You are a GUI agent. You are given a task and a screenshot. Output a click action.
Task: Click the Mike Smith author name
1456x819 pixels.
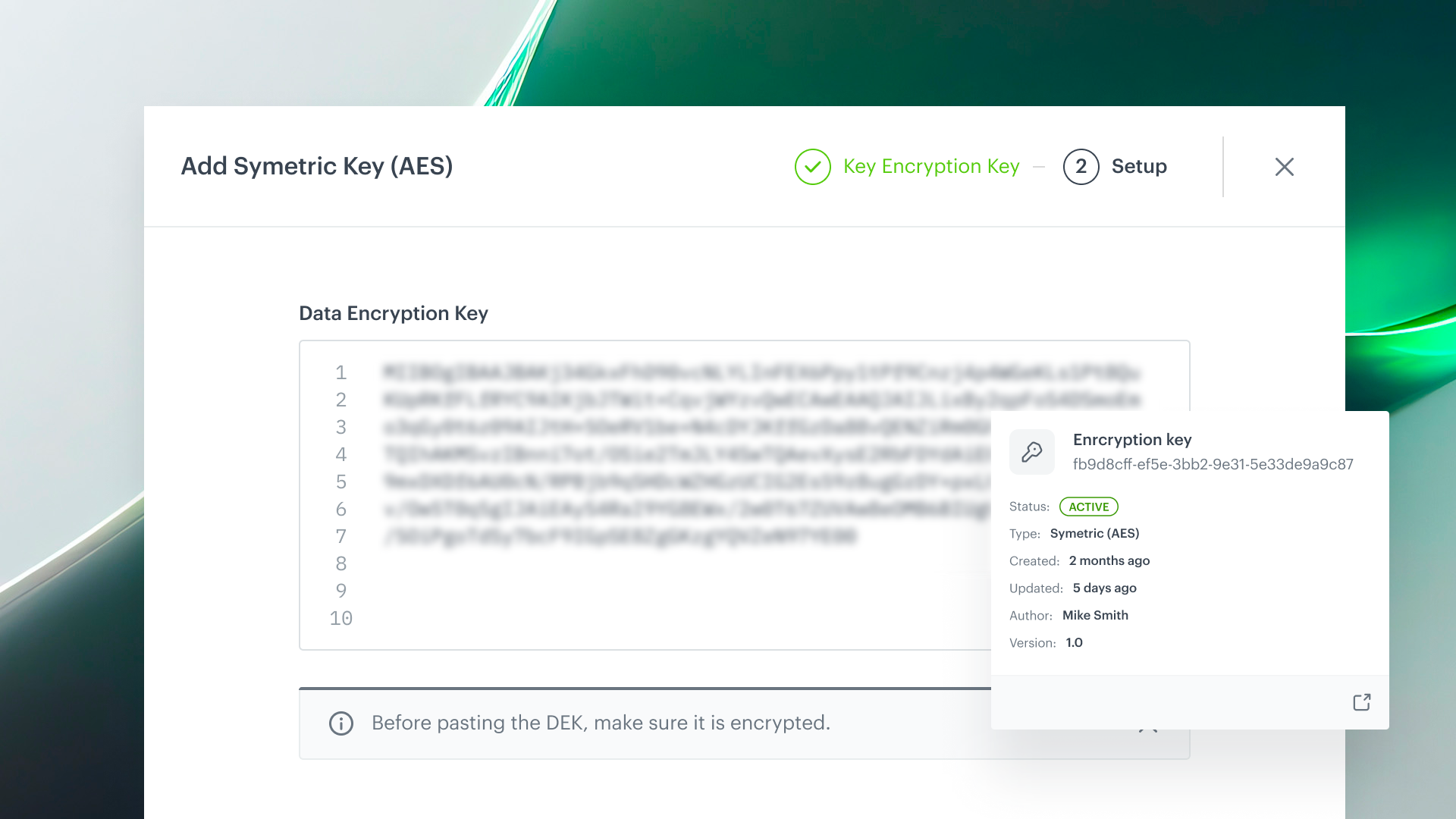tap(1095, 615)
